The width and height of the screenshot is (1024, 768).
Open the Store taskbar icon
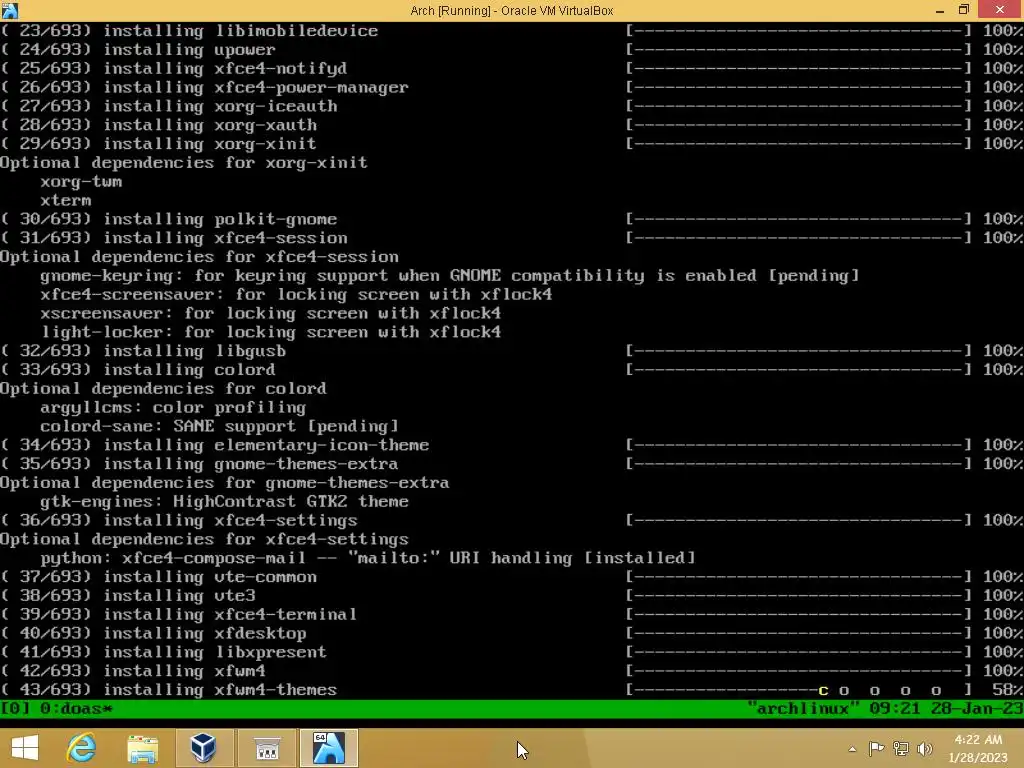coord(266,748)
